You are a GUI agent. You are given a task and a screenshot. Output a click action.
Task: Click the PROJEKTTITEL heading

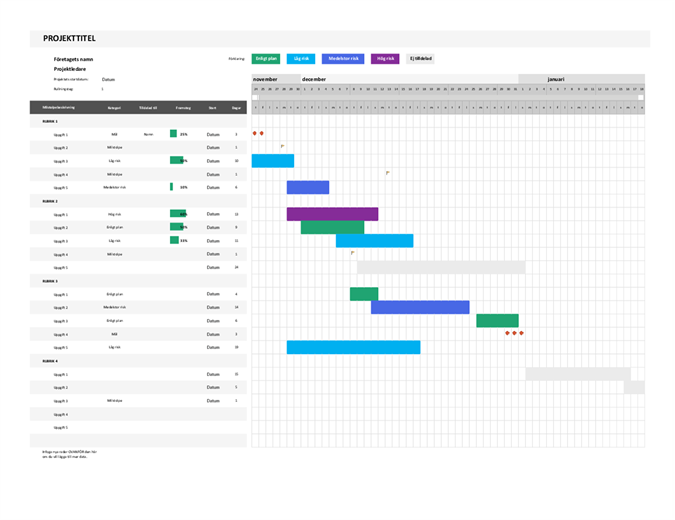[x=69, y=38]
